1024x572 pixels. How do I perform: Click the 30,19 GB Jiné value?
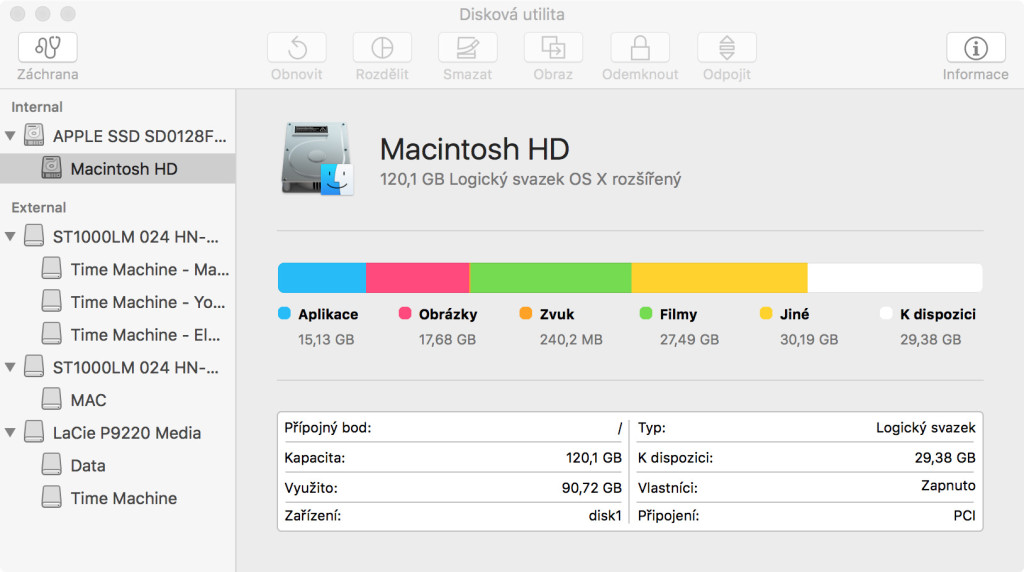click(808, 340)
